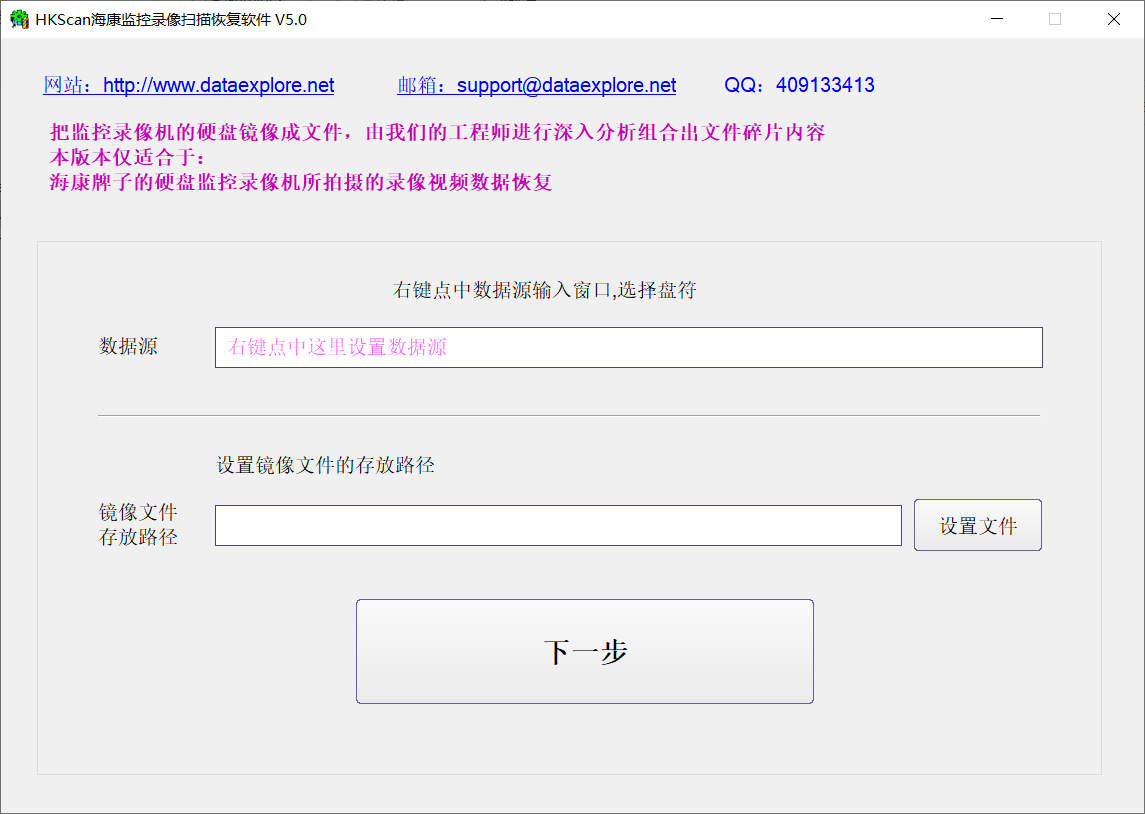Click the 数据源 label
The height and width of the screenshot is (814, 1145).
[129, 346]
